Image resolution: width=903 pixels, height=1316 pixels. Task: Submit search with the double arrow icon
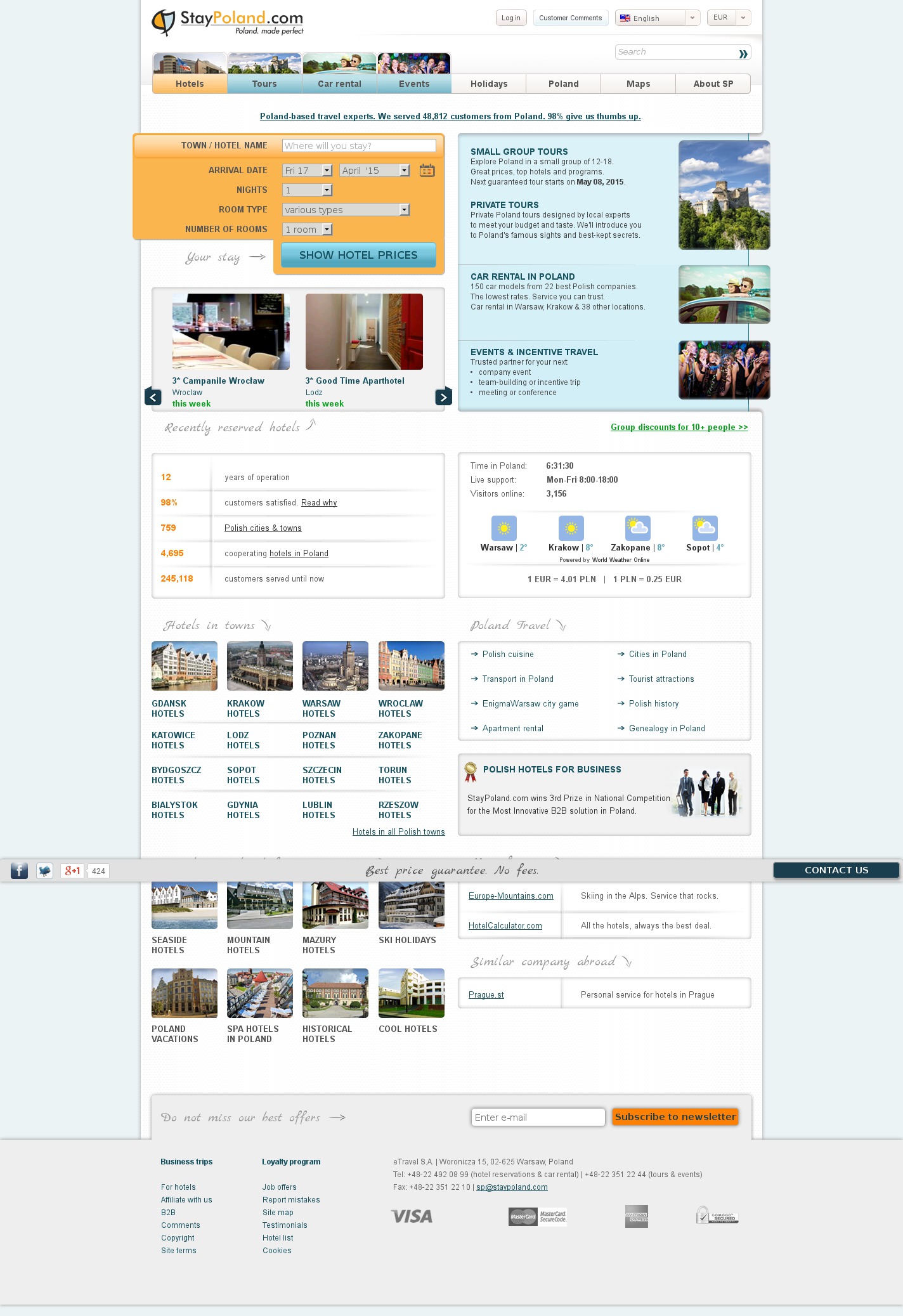(743, 53)
